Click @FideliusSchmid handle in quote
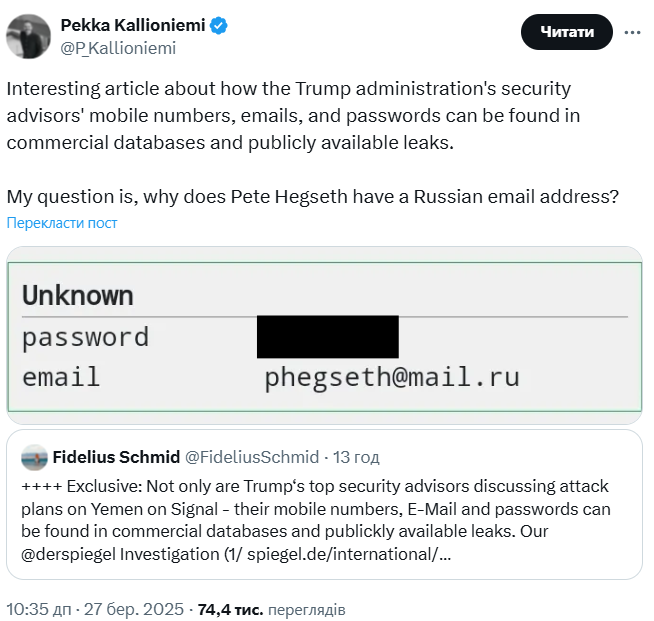The height and width of the screenshot is (621, 654). [252, 457]
